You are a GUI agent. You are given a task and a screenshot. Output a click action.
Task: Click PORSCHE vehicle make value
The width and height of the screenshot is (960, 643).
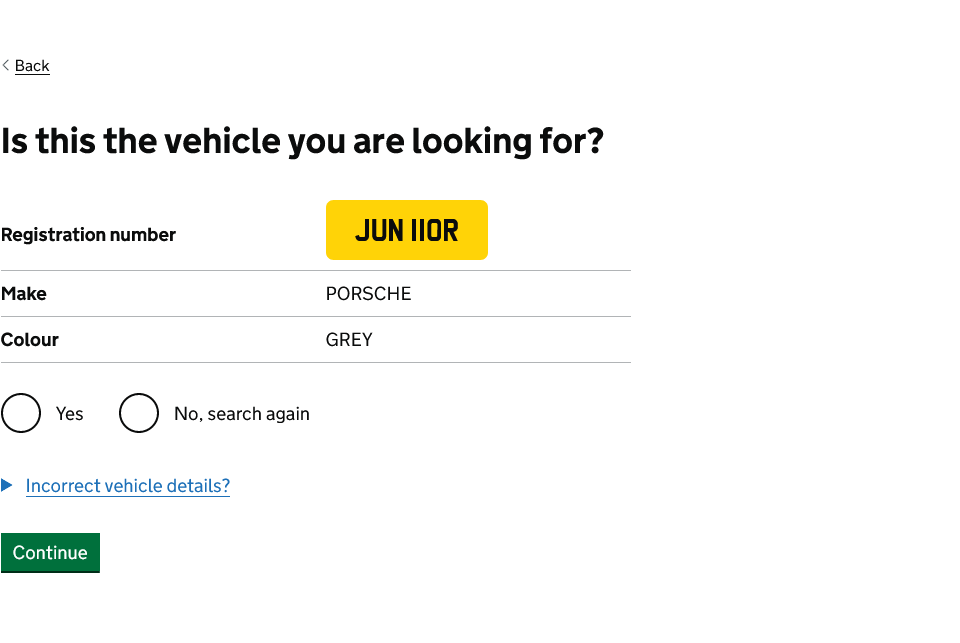coord(368,293)
